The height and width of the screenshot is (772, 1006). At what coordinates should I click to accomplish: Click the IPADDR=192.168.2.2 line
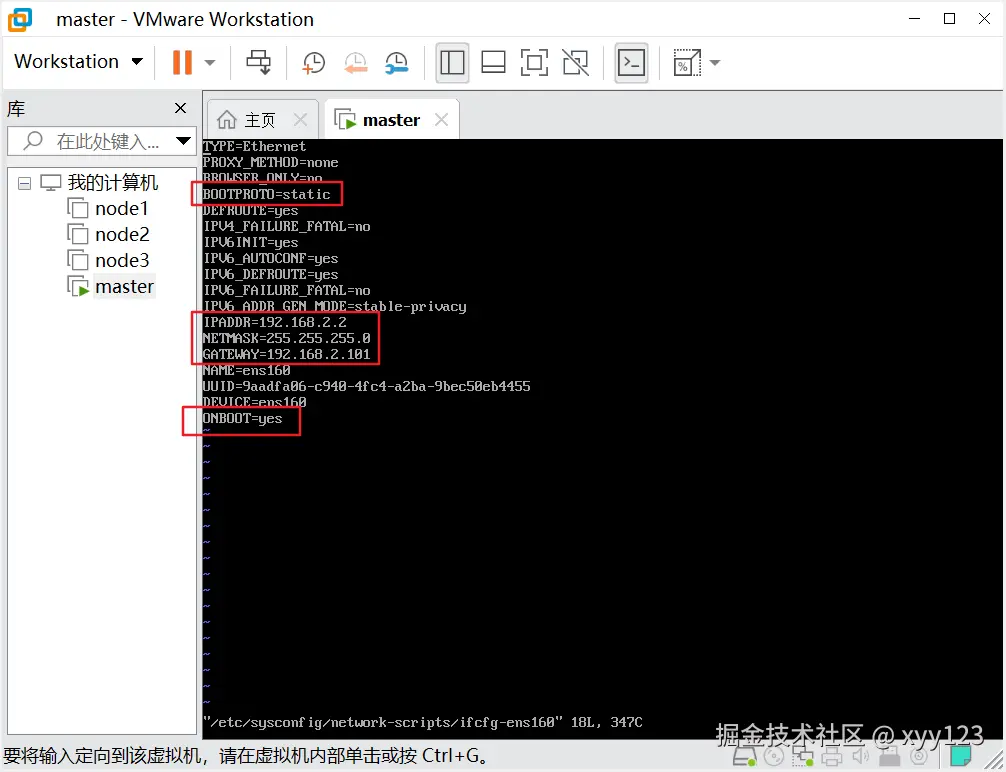tap(275, 323)
